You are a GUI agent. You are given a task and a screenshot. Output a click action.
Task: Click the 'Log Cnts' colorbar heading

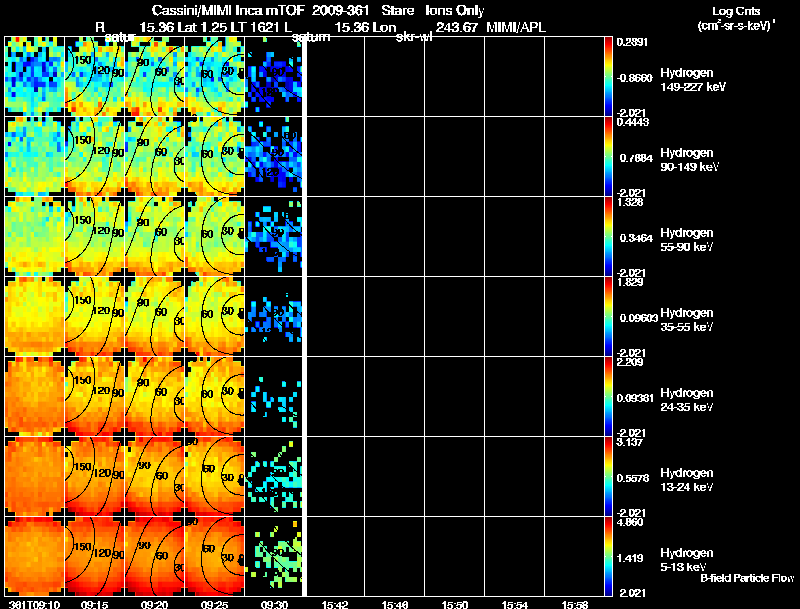click(x=736, y=11)
